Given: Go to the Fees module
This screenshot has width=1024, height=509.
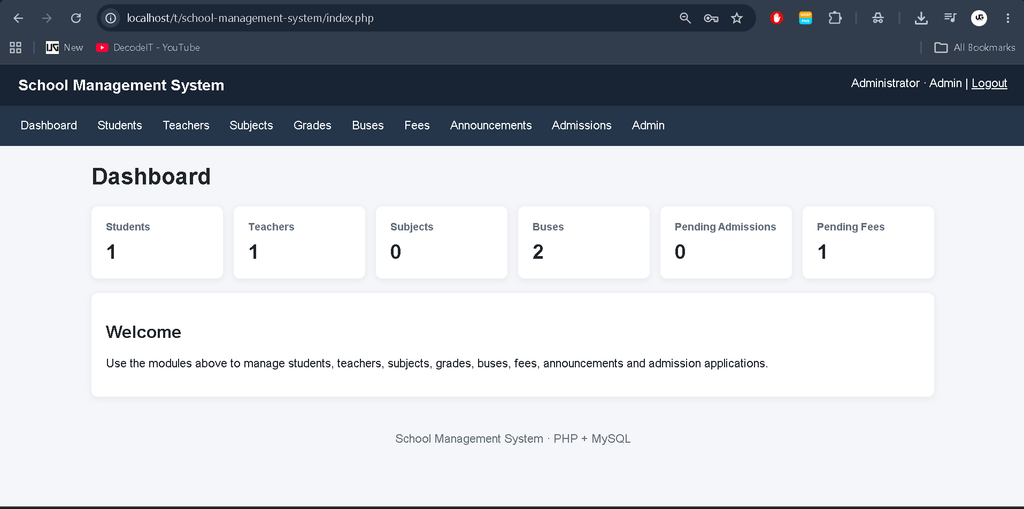Looking at the screenshot, I should click(417, 125).
